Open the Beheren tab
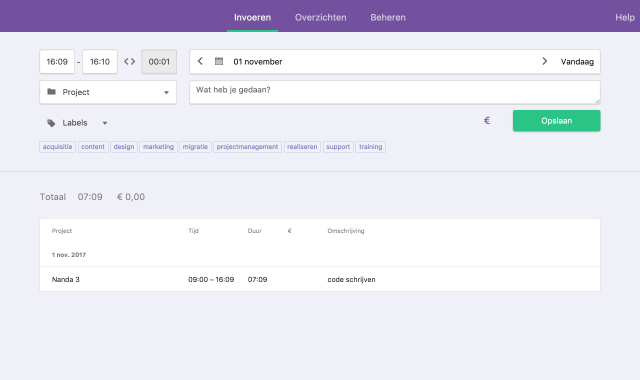The width and height of the screenshot is (640, 380). coord(388,17)
